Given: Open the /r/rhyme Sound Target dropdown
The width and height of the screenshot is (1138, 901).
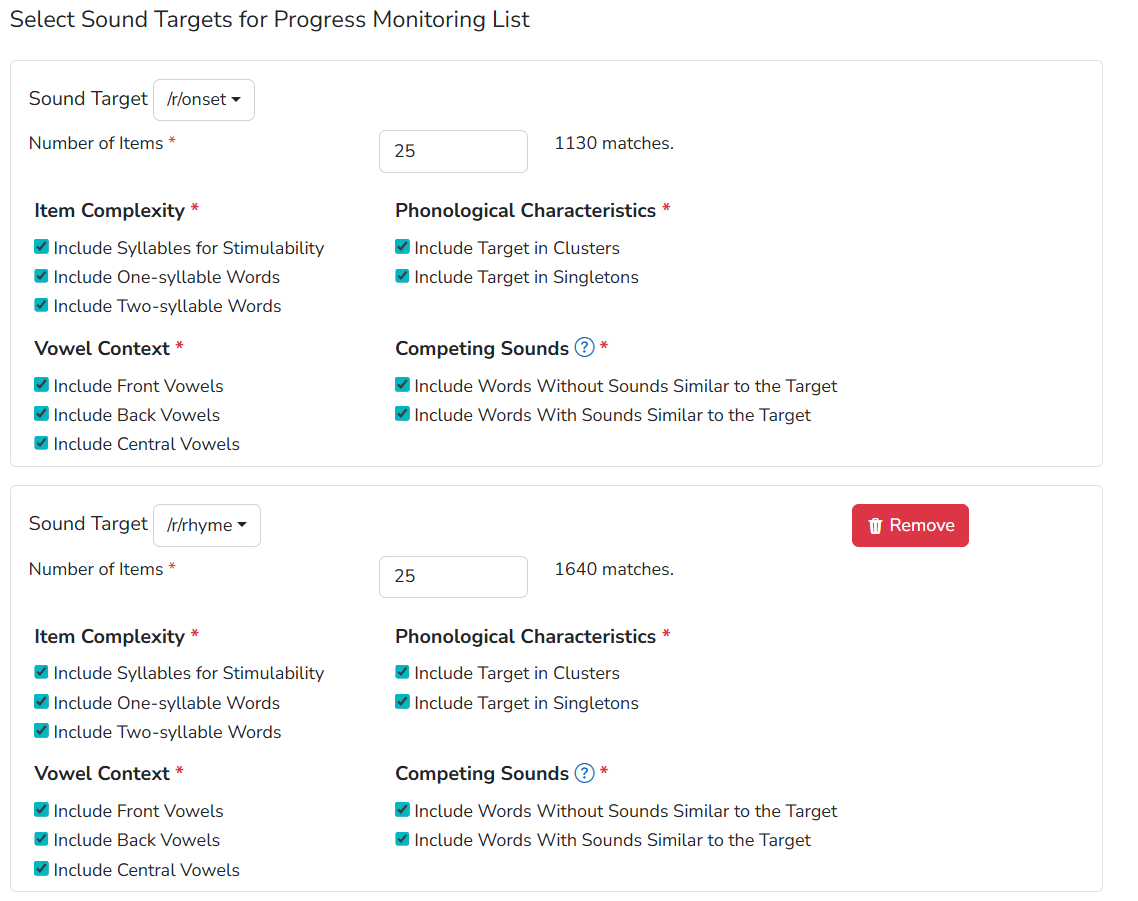Looking at the screenshot, I should click(206, 525).
